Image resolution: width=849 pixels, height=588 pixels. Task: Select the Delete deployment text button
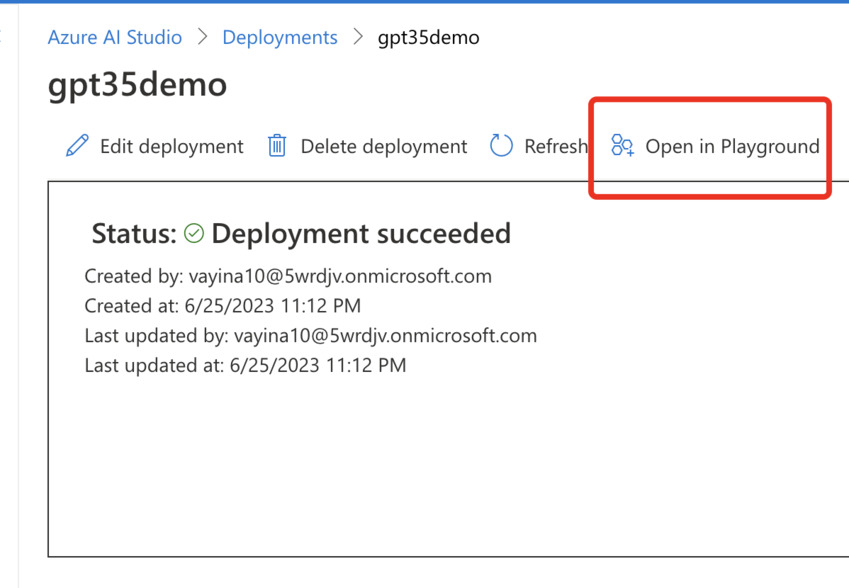pos(384,147)
